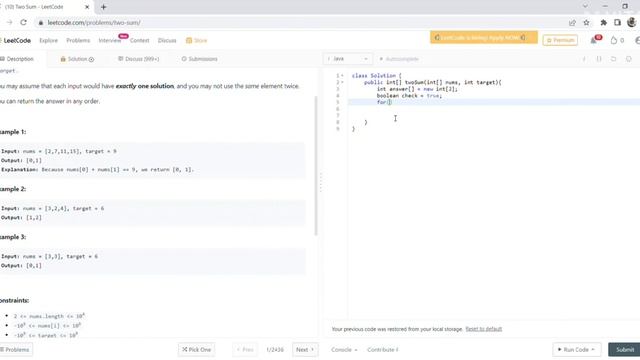The width and height of the screenshot is (640, 360).
Task: Switch to the Discuss (999+) tab
Action: (x=138, y=59)
